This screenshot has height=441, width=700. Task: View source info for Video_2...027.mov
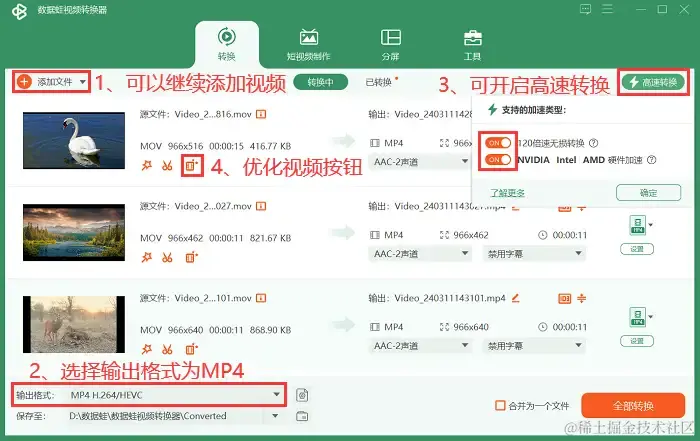pos(261,206)
